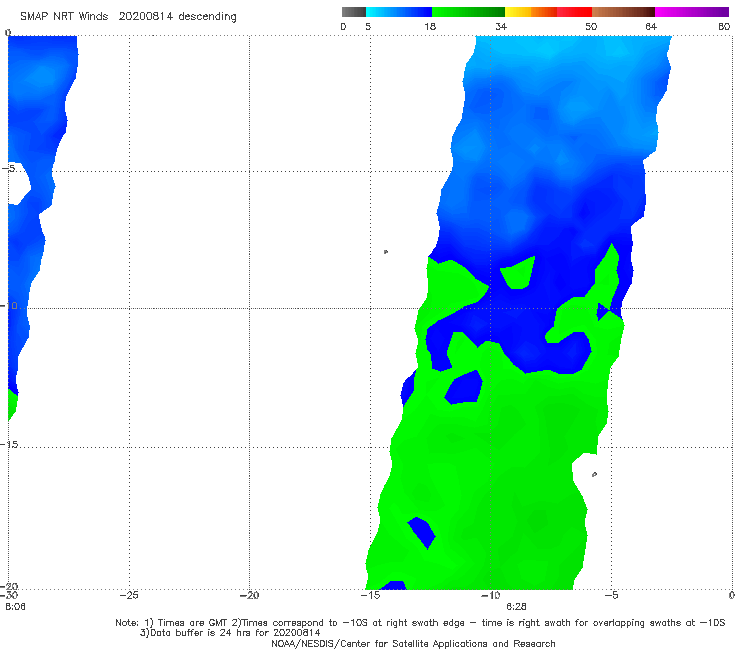This screenshot has width=740, height=650.
Task: Click the swath time label '6:28'
Action: click(x=516, y=606)
